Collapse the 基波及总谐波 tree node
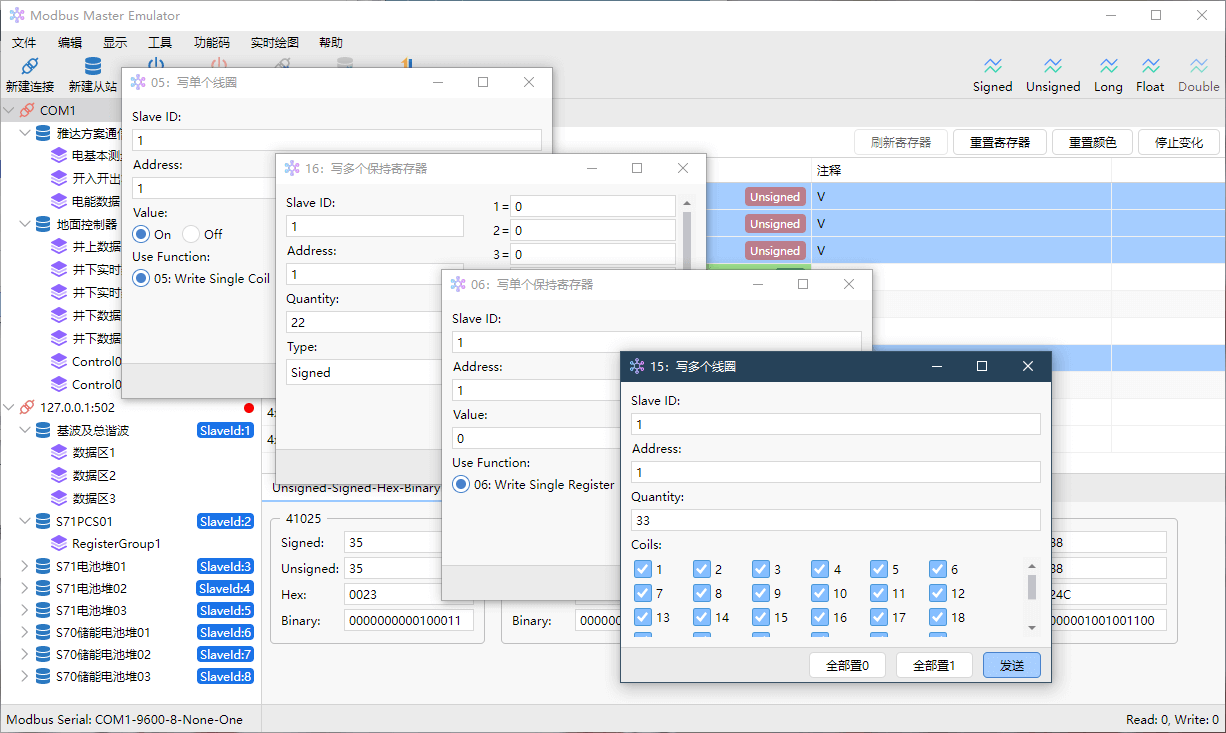Image resolution: width=1226 pixels, height=733 pixels. click(25, 430)
